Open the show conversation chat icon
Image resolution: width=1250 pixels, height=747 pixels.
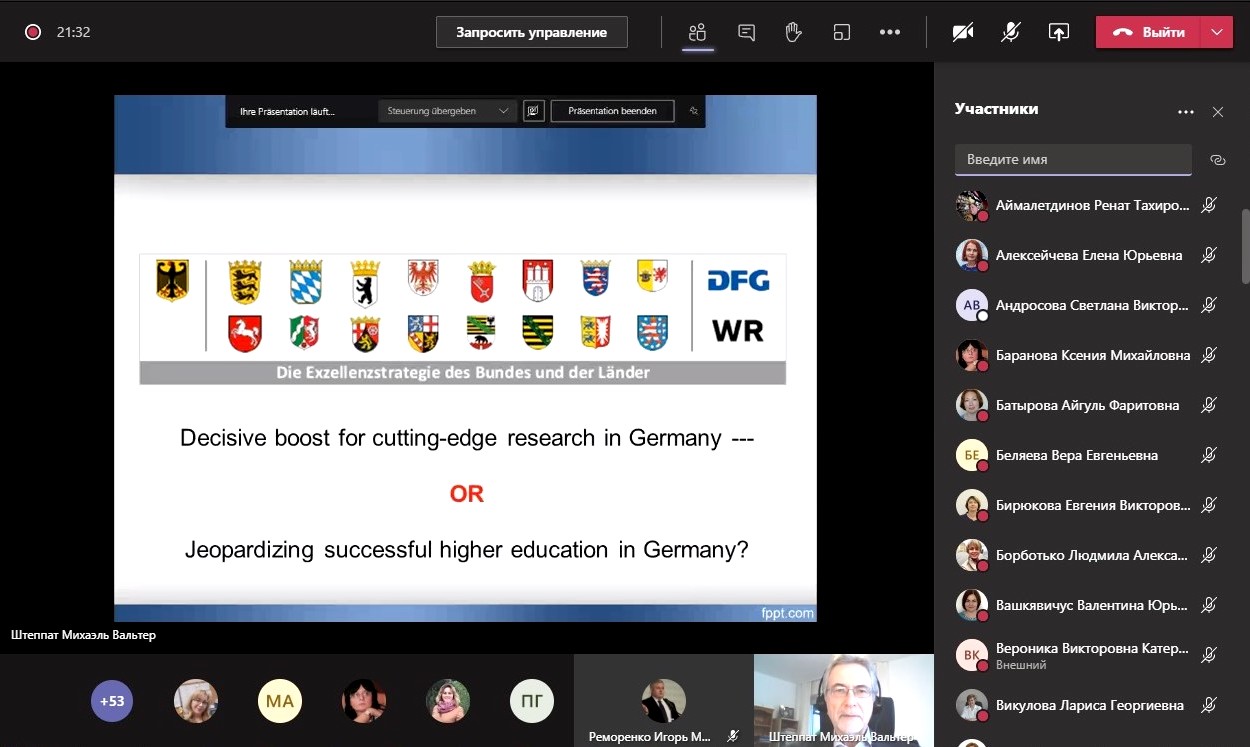[x=746, y=32]
